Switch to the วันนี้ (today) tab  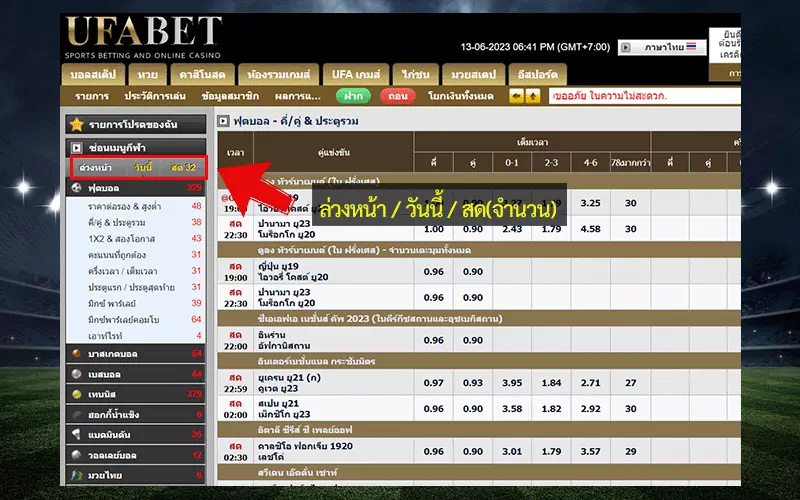coord(142,166)
